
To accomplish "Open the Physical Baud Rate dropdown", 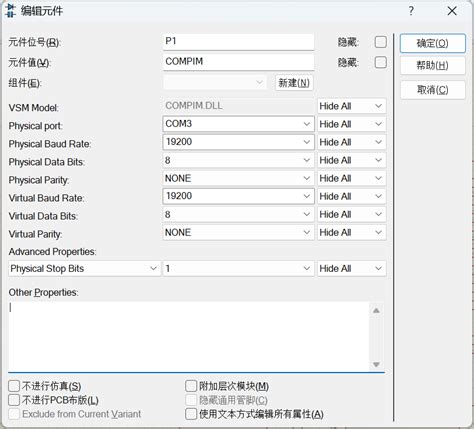I will [x=238, y=142].
